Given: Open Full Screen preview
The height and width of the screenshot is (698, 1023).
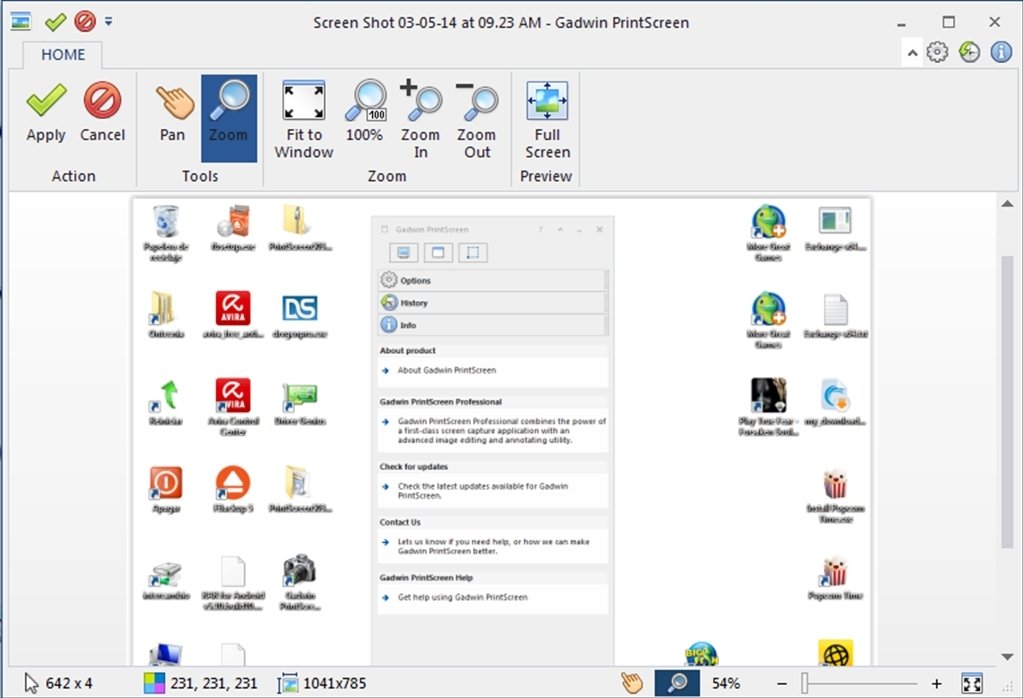Looking at the screenshot, I should tap(547, 120).
